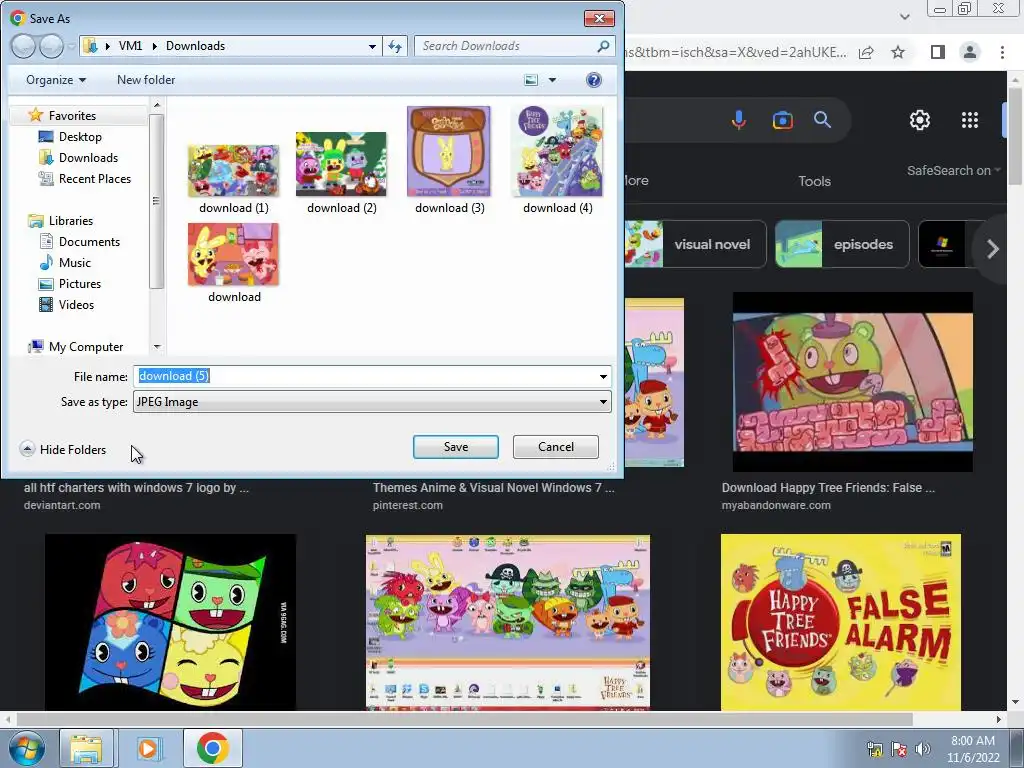Click the Cancel button

click(x=556, y=447)
